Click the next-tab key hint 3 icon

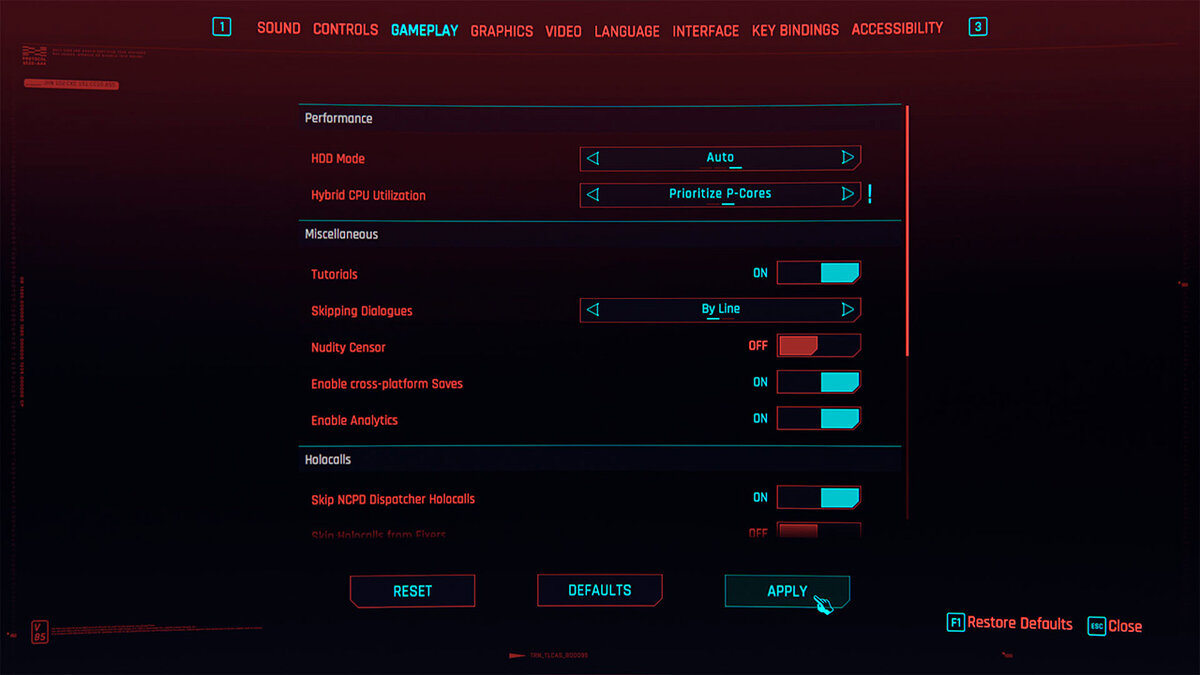pos(978,27)
